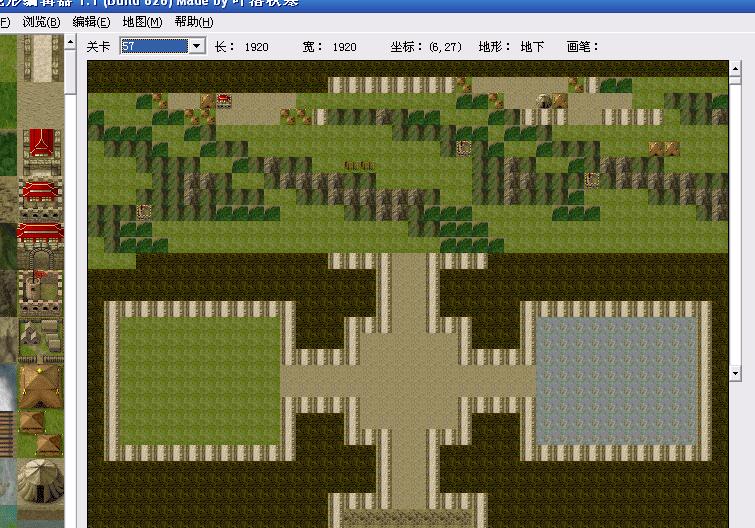The width and height of the screenshot is (755, 528).
Task: Open the 关卡 level dropdown arrow
Action: 197,46
